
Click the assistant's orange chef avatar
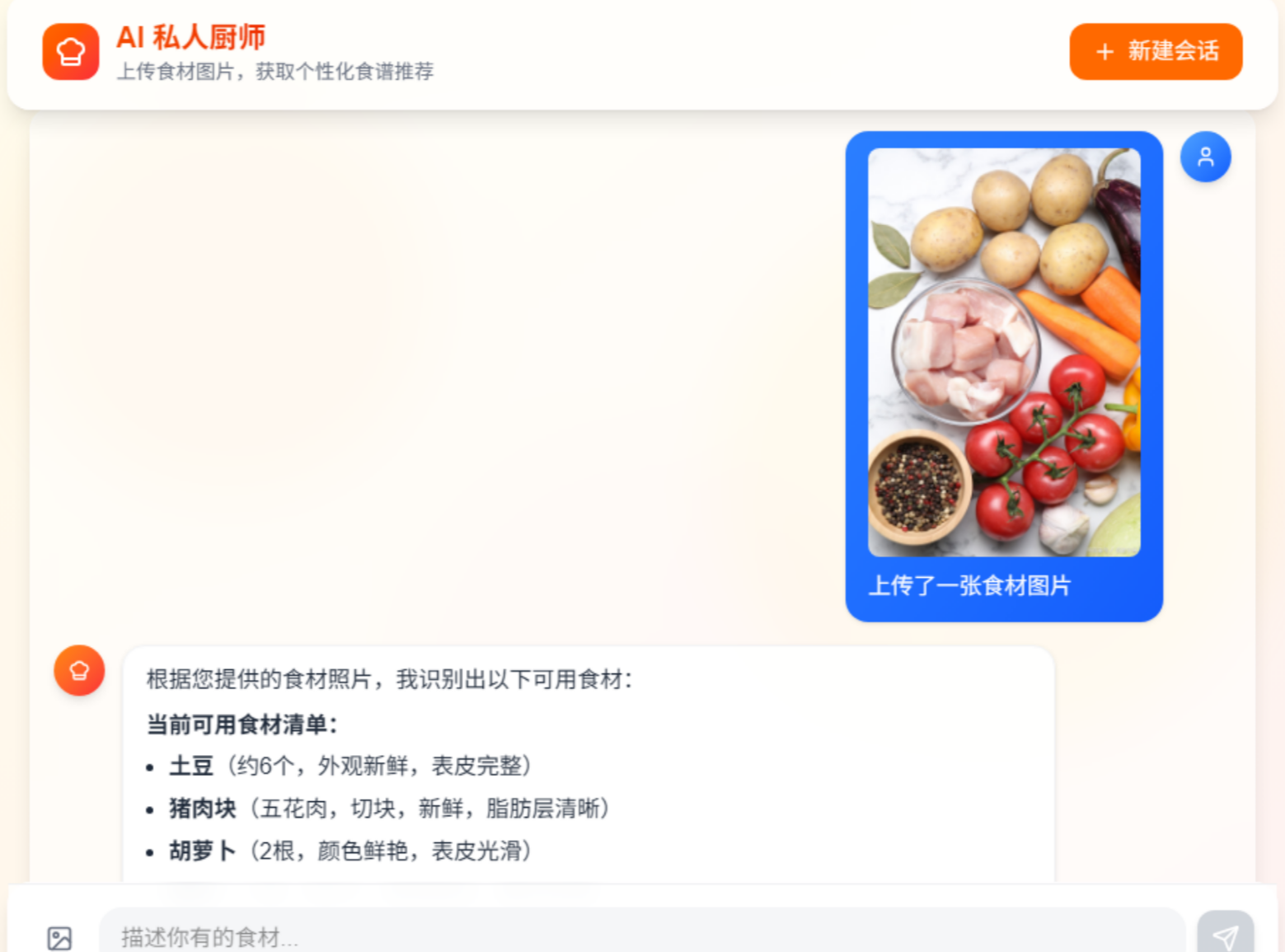coord(79,670)
